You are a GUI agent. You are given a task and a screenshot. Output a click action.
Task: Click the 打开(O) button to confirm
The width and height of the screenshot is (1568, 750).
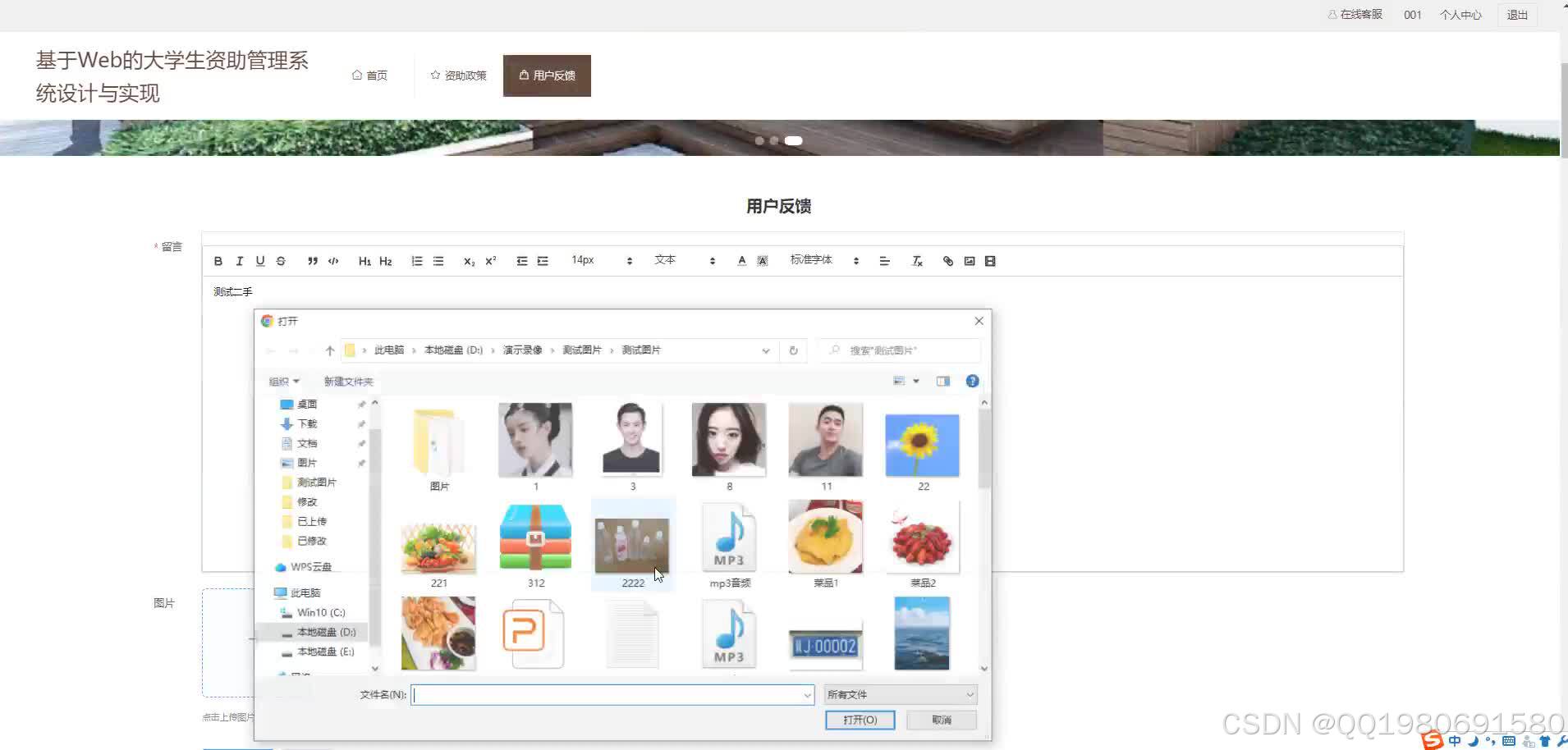click(859, 719)
